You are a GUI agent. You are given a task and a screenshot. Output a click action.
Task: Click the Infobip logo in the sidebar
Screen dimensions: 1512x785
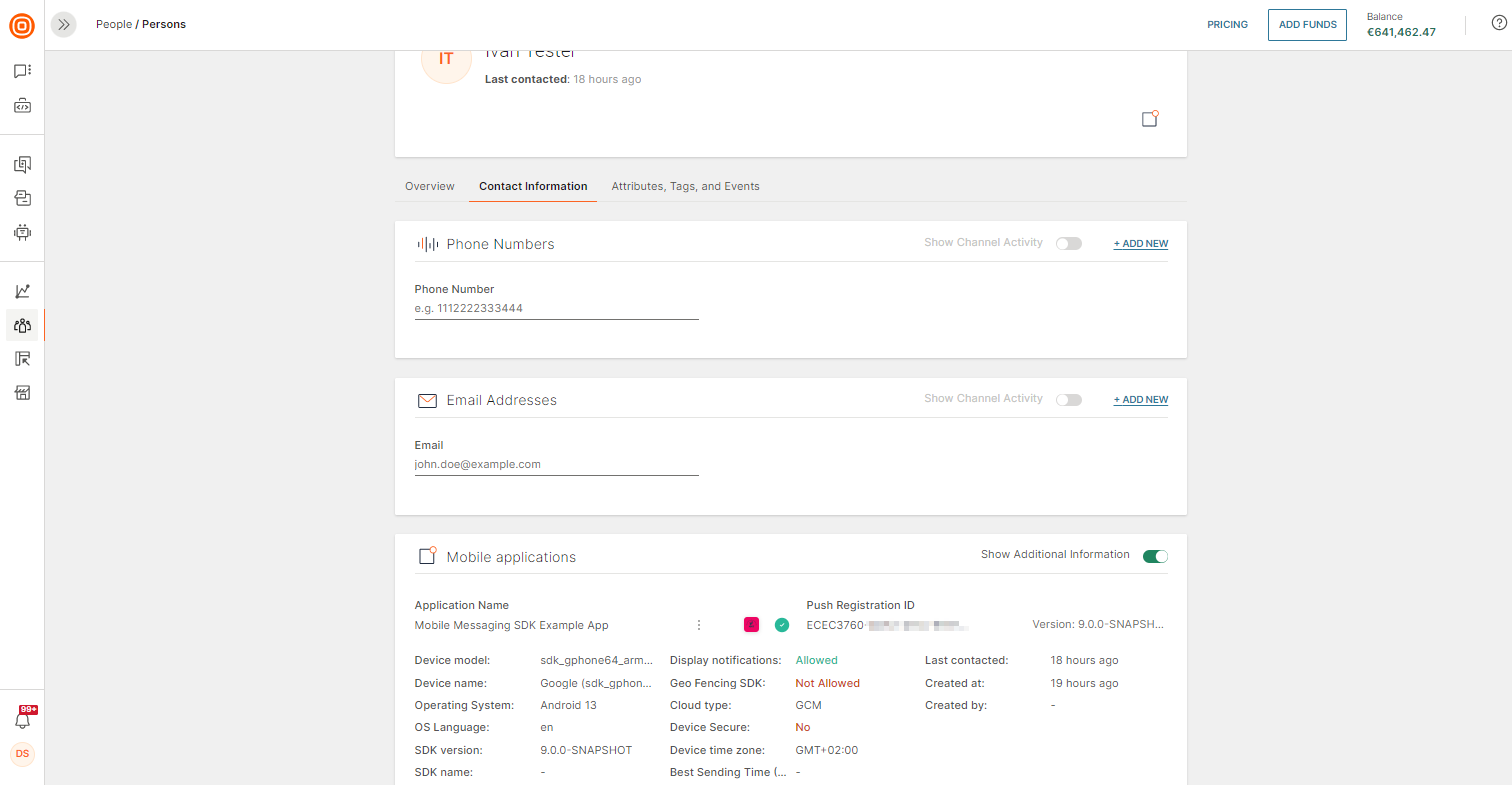coord(22,26)
